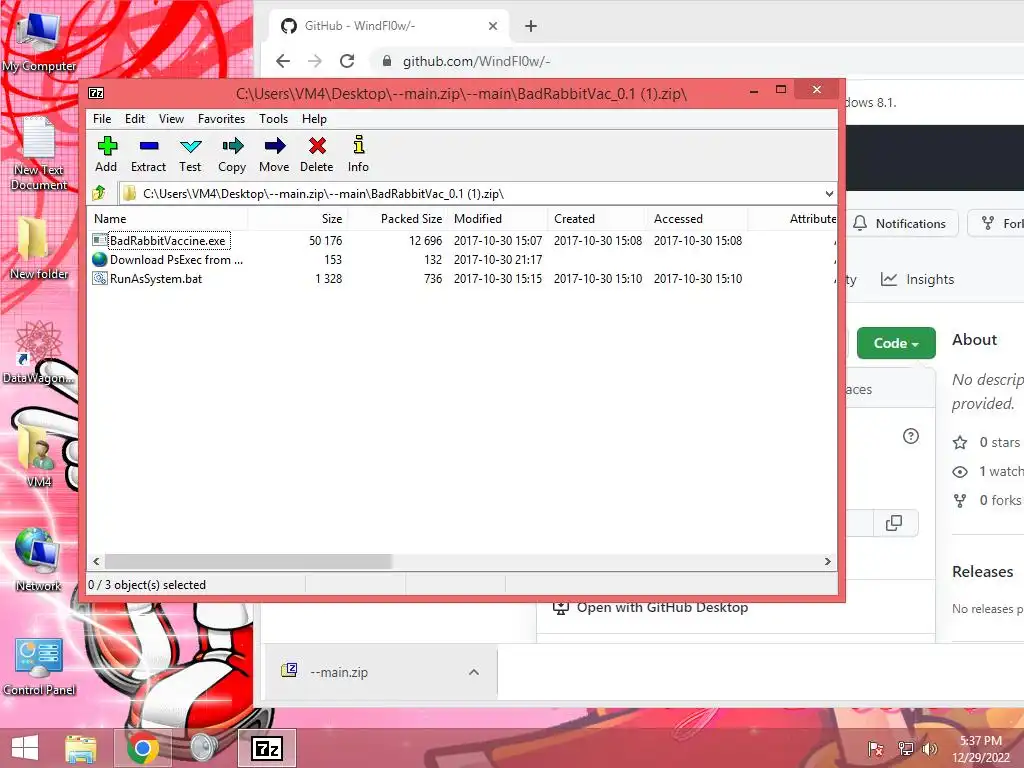Select the DataWagon shortcut on desktop

coord(39,353)
